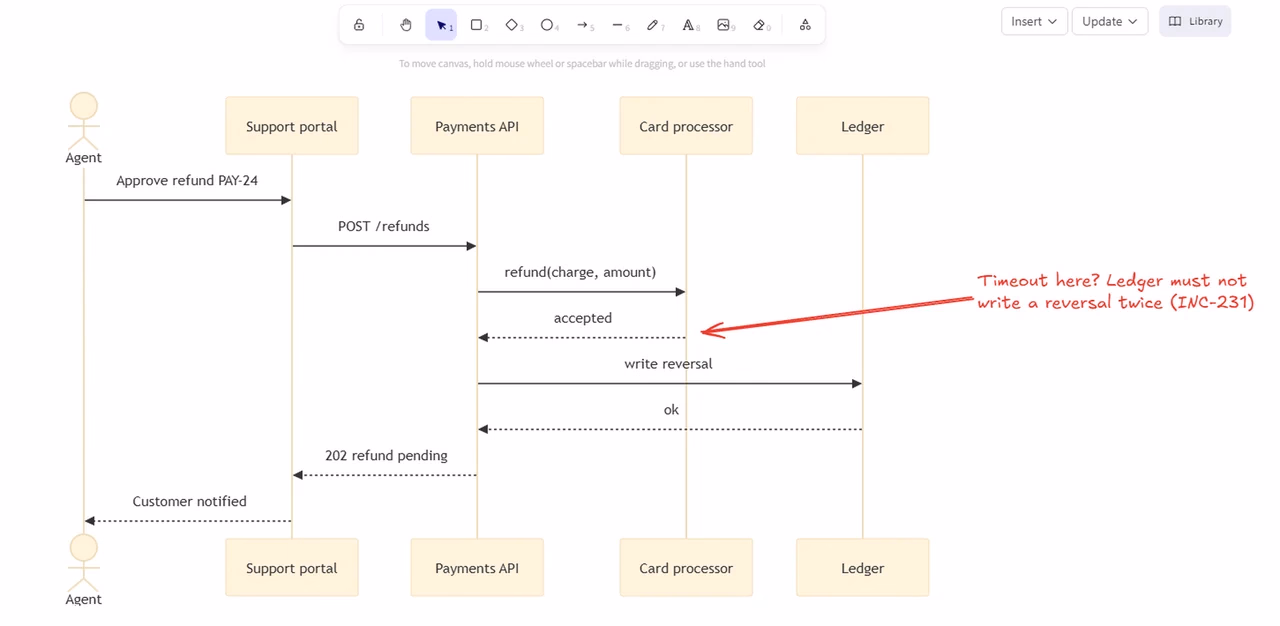Click the 'write reversal' message label
The width and height of the screenshot is (1280, 626).
point(669,364)
